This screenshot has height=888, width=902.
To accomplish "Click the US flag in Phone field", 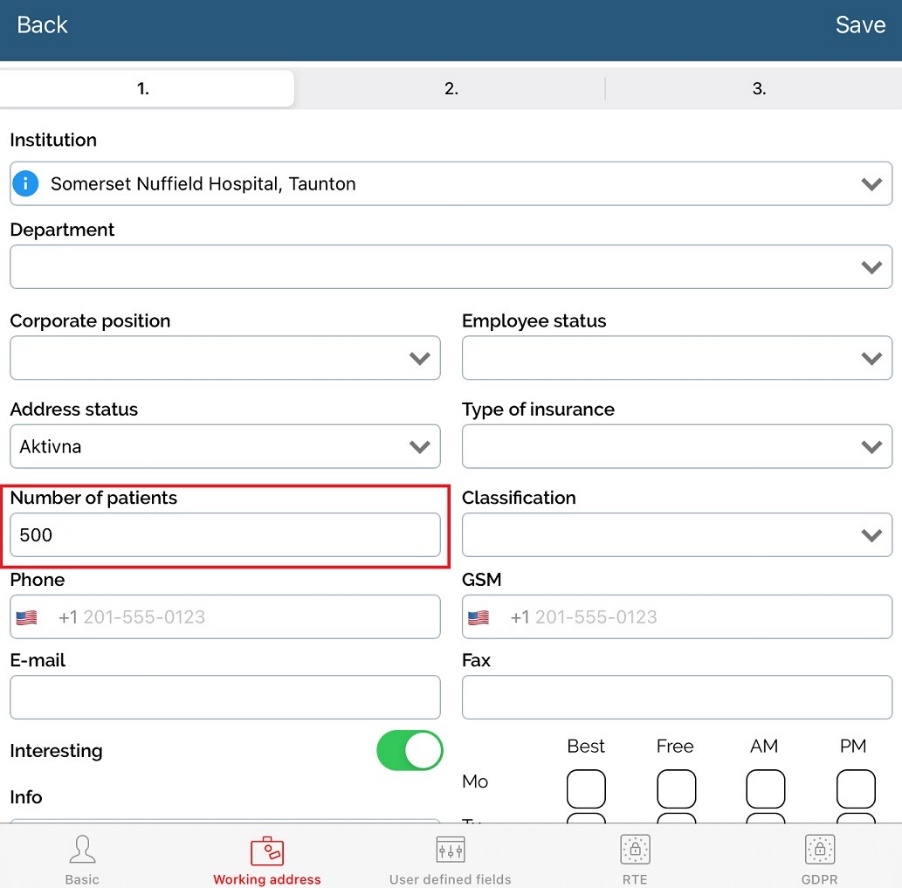I will [27, 618].
